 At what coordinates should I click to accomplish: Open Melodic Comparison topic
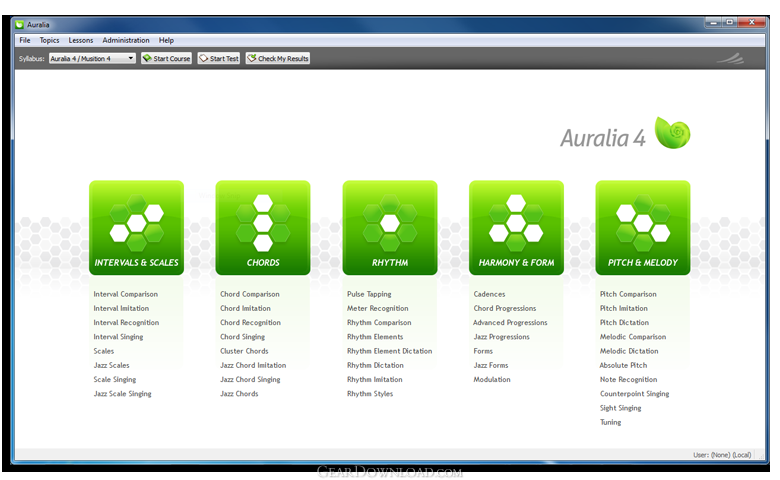[633, 337]
